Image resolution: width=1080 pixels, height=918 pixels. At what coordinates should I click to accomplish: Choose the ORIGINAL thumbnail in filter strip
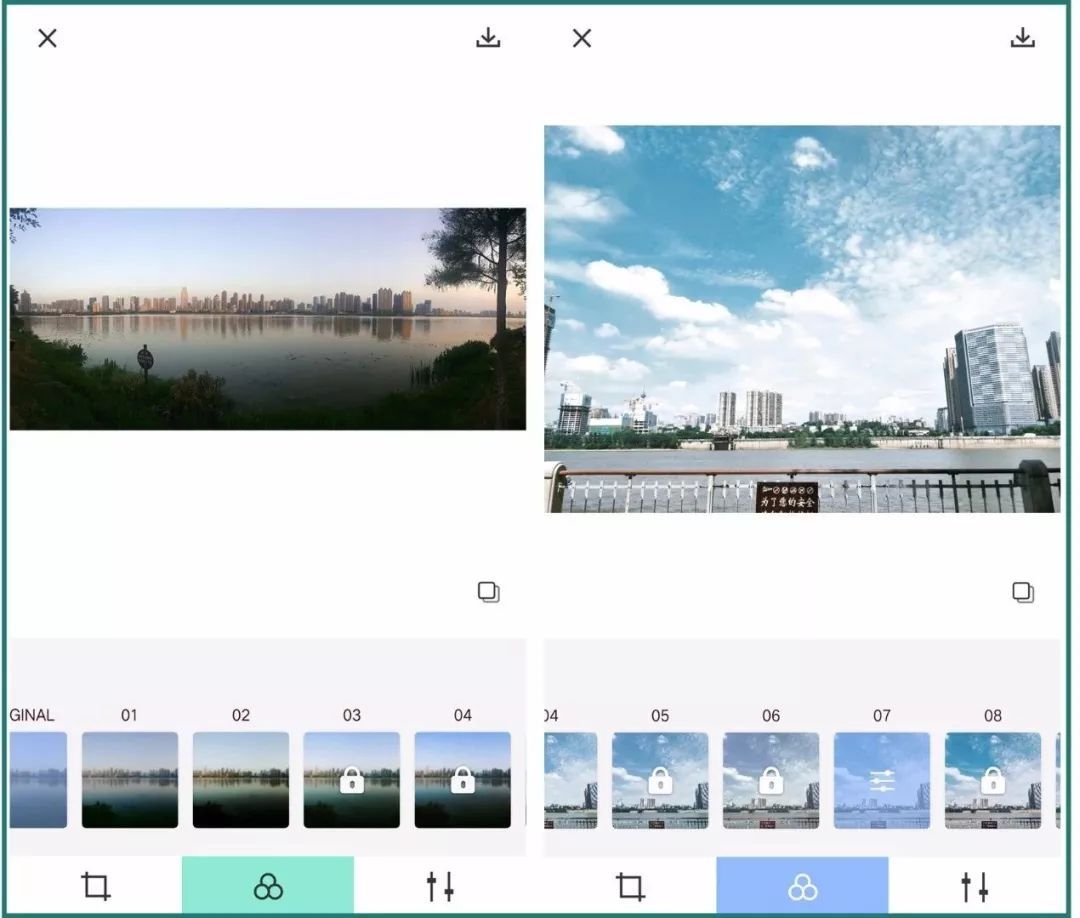pyautogui.click(x=39, y=780)
